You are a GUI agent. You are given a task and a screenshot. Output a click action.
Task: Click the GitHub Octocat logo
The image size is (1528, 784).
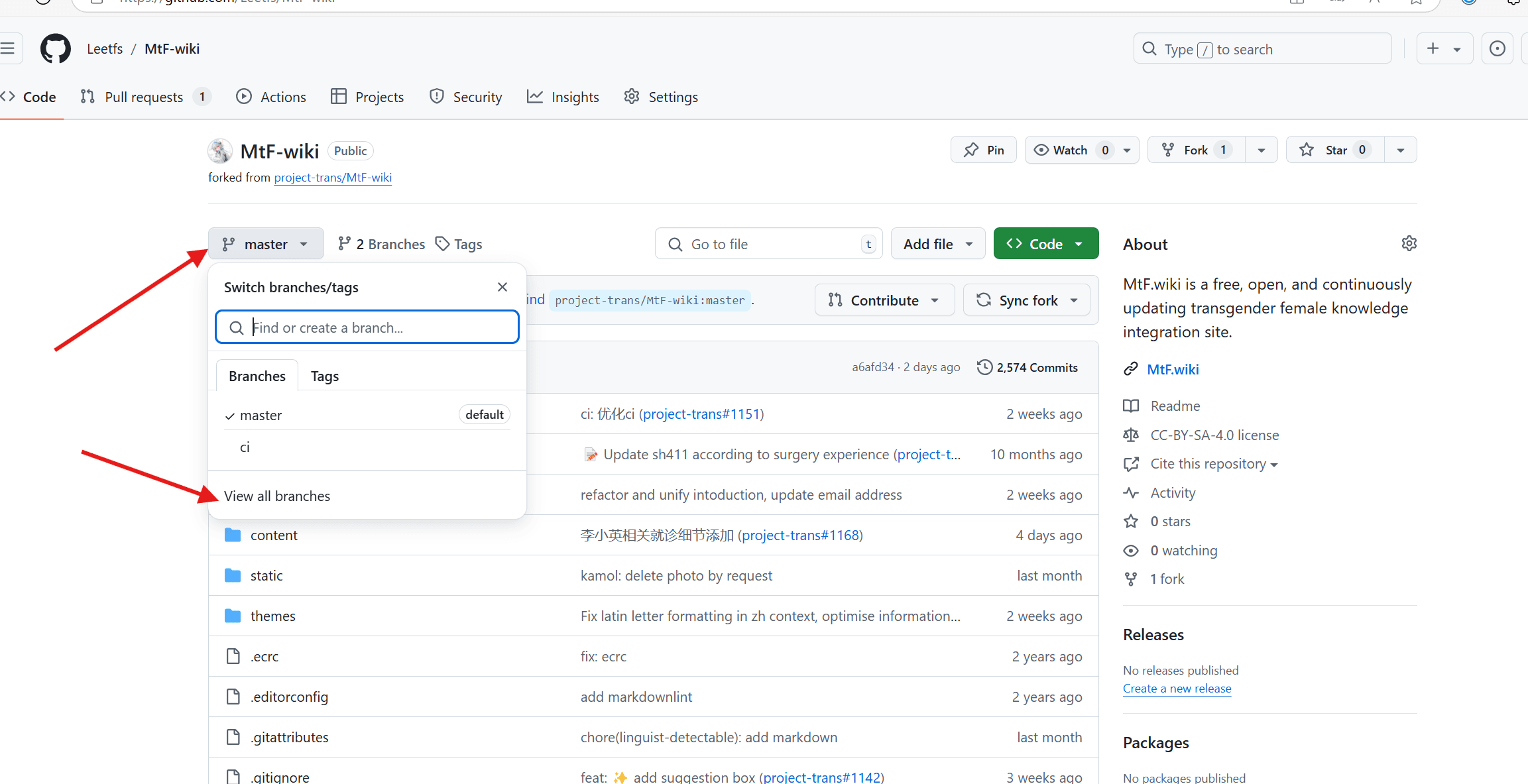tap(56, 49)
